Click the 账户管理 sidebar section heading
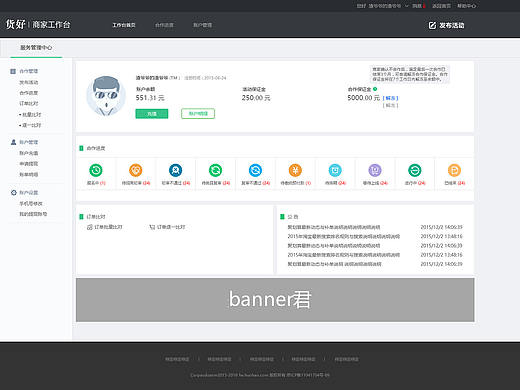Screen dimensions: 520x390 [x=29, y=142]
